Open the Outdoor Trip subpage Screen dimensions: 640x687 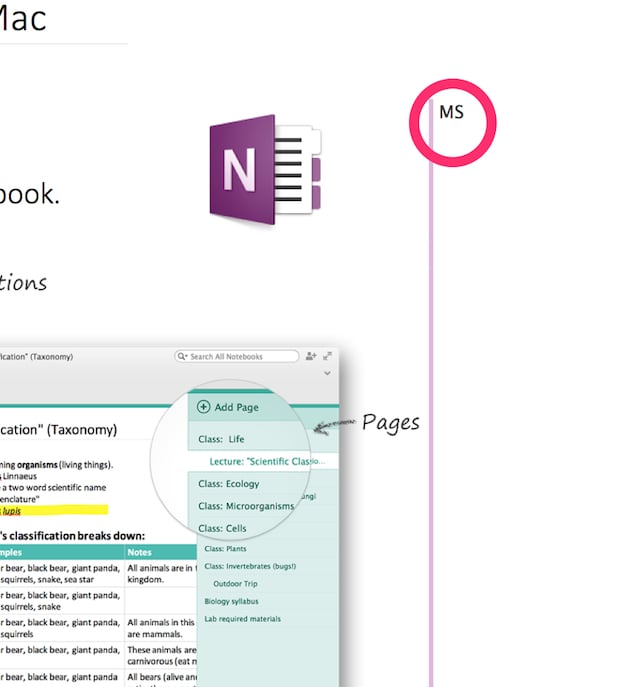235,584
